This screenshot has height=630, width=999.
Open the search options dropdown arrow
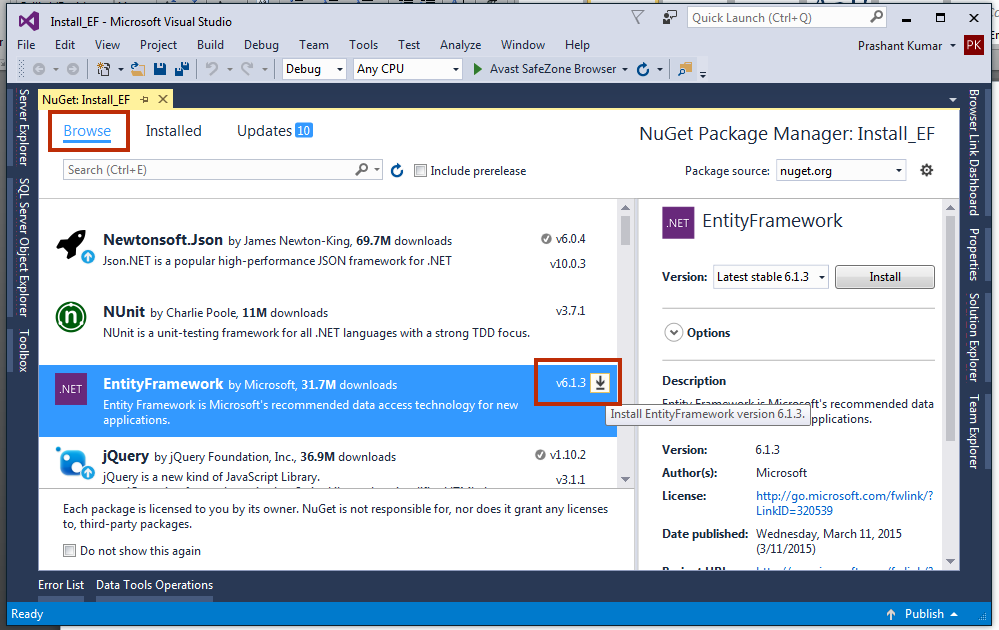(x=377, y=170)
